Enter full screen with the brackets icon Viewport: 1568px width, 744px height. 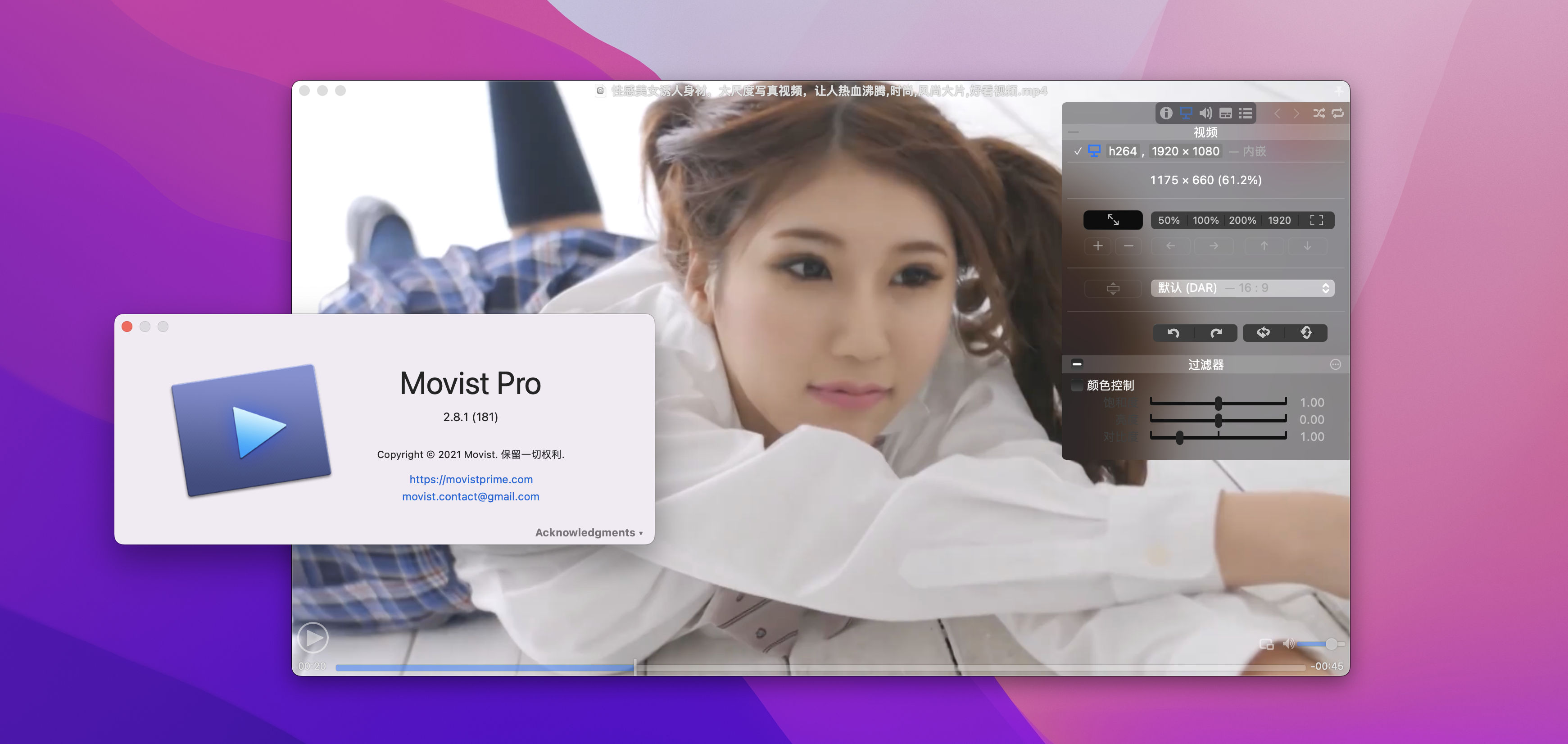(x=1317, y=220)
